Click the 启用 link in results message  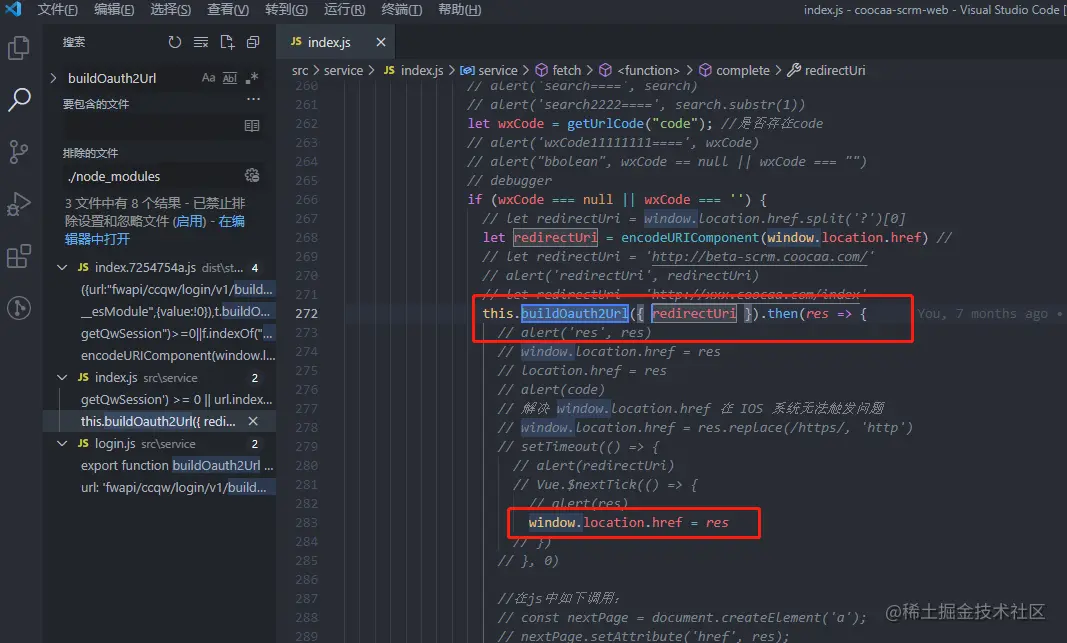(x=189, y=221)
